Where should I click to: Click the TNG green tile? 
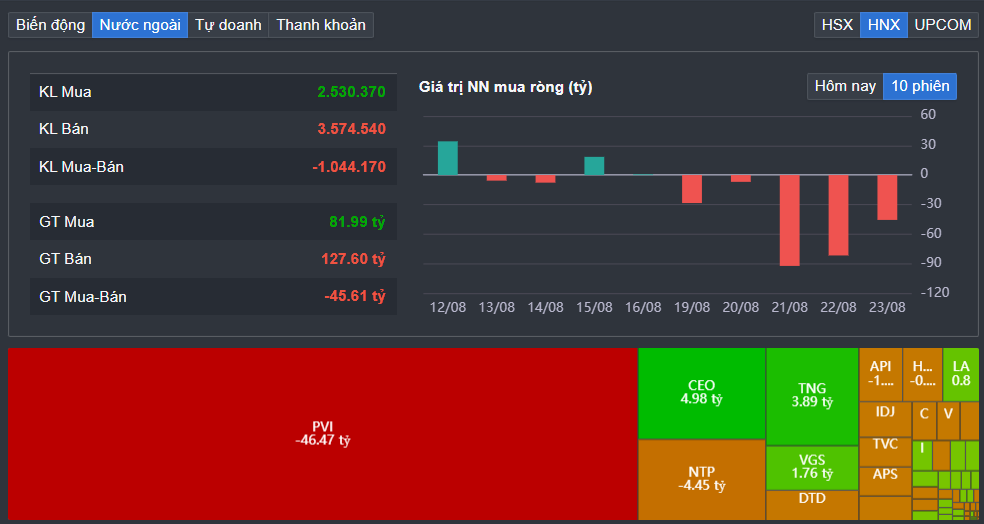[812, 395]
